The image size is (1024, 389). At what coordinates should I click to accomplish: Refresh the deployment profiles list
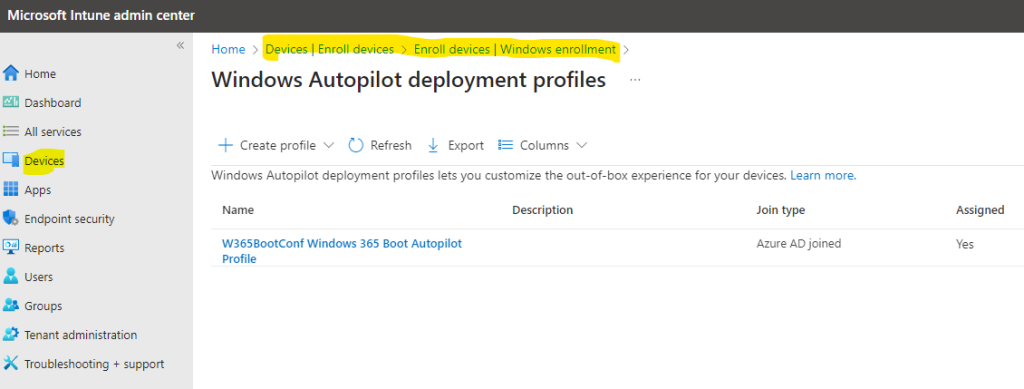tap(380, 146)
